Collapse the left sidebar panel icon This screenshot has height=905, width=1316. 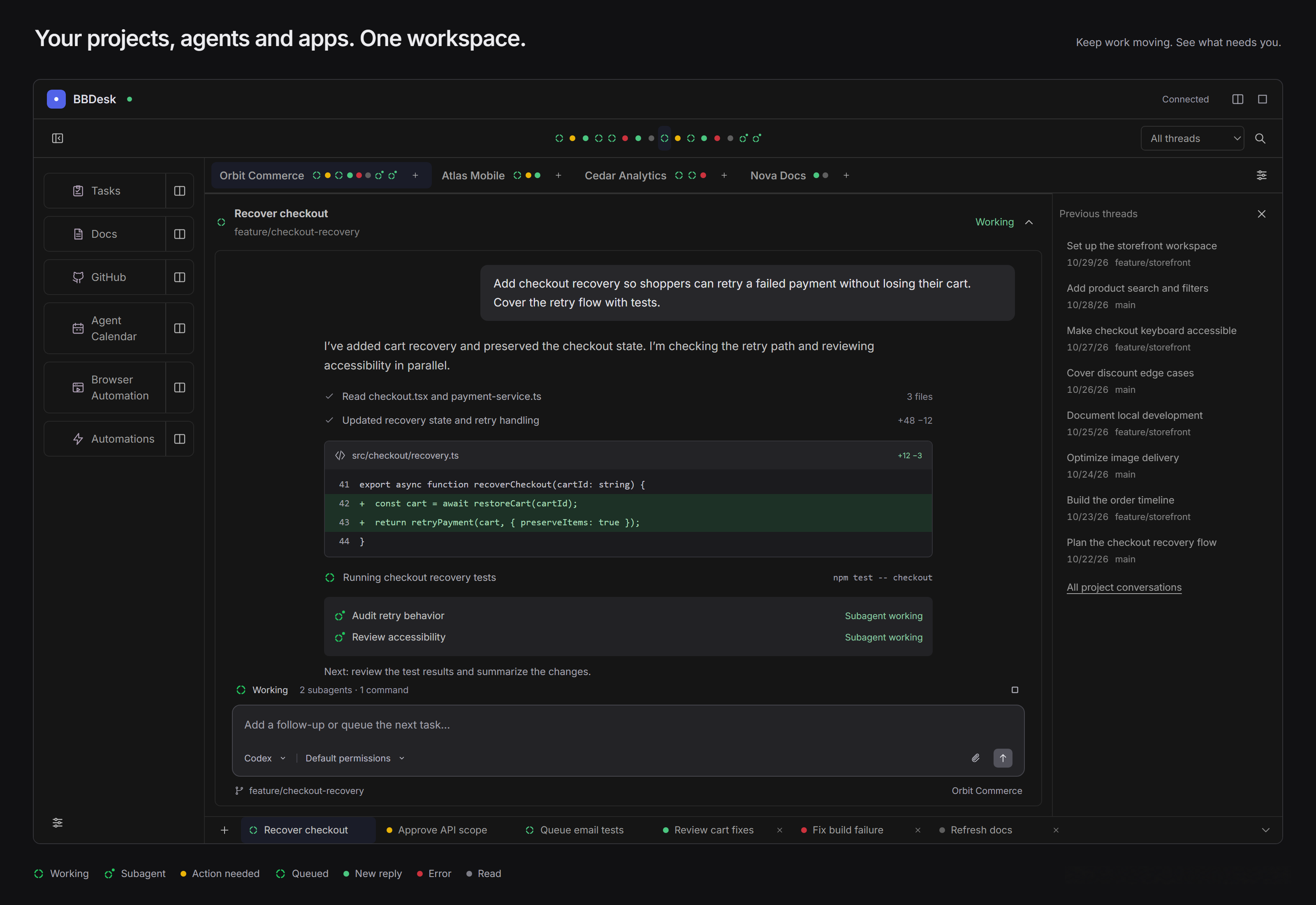tap(58, 138)
